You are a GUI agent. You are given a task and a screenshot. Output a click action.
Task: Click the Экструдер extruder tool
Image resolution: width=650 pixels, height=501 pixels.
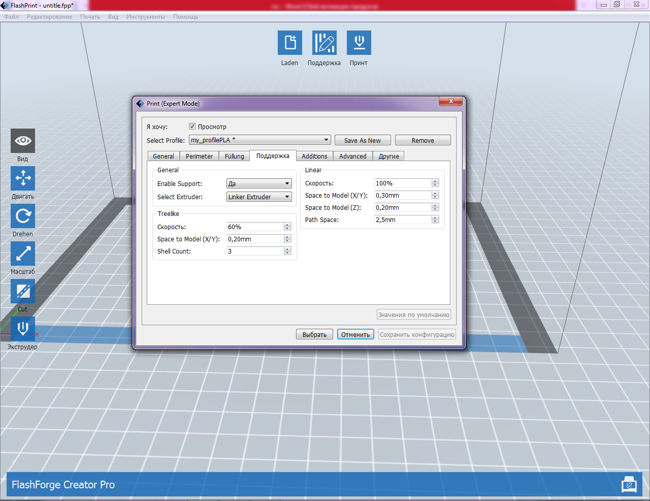tap(23, 328)
